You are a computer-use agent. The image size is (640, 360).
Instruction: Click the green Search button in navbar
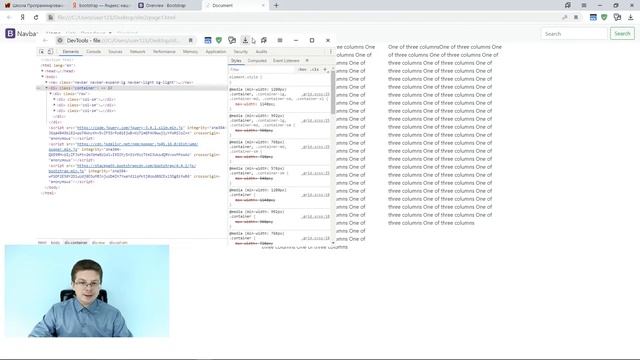click(622, 34)
